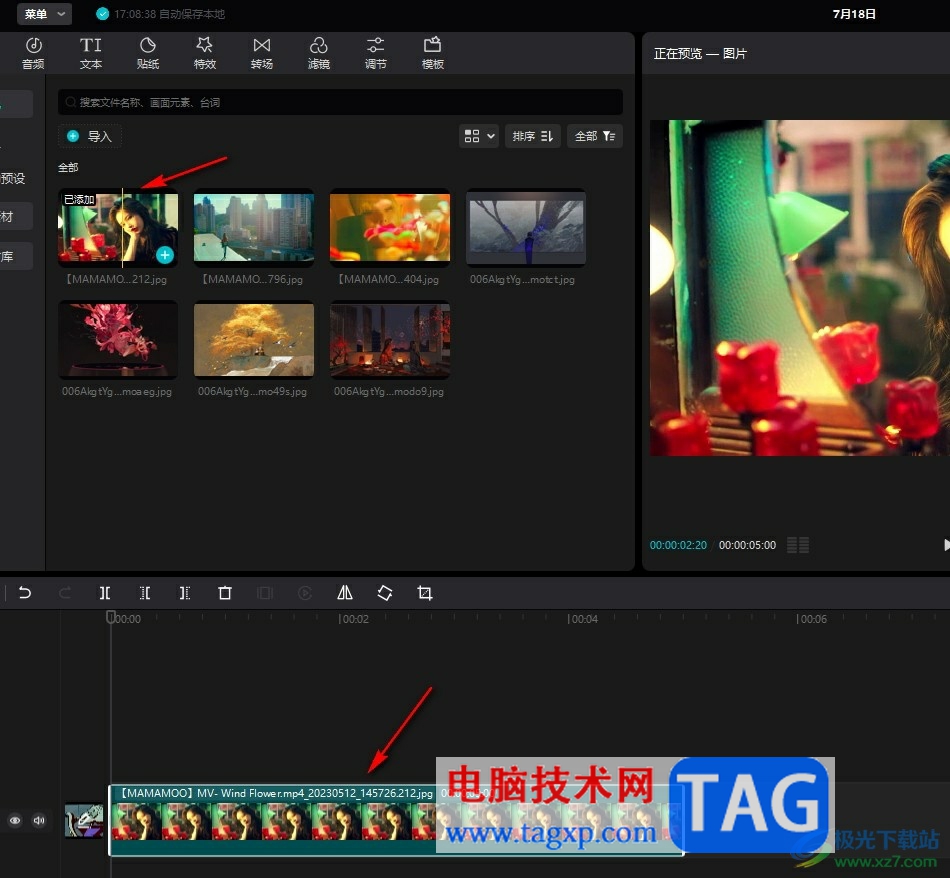950x878 pixels.
Task: Click the redo arrow in timeline toolbar
Action: [x=65, y=593]
